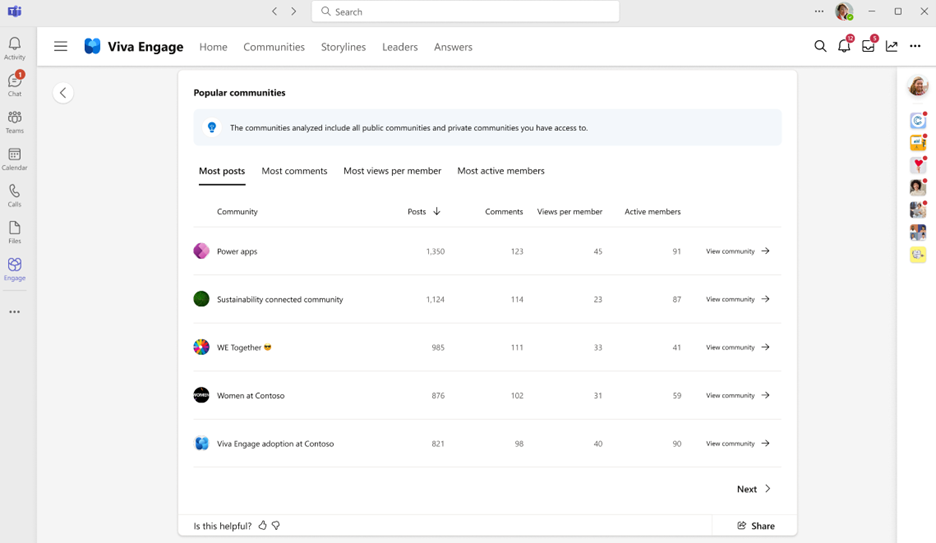936x543 pixels.
Task: Open the analytics chart icon
Action: pyautogui.click(x=892, y=46)
